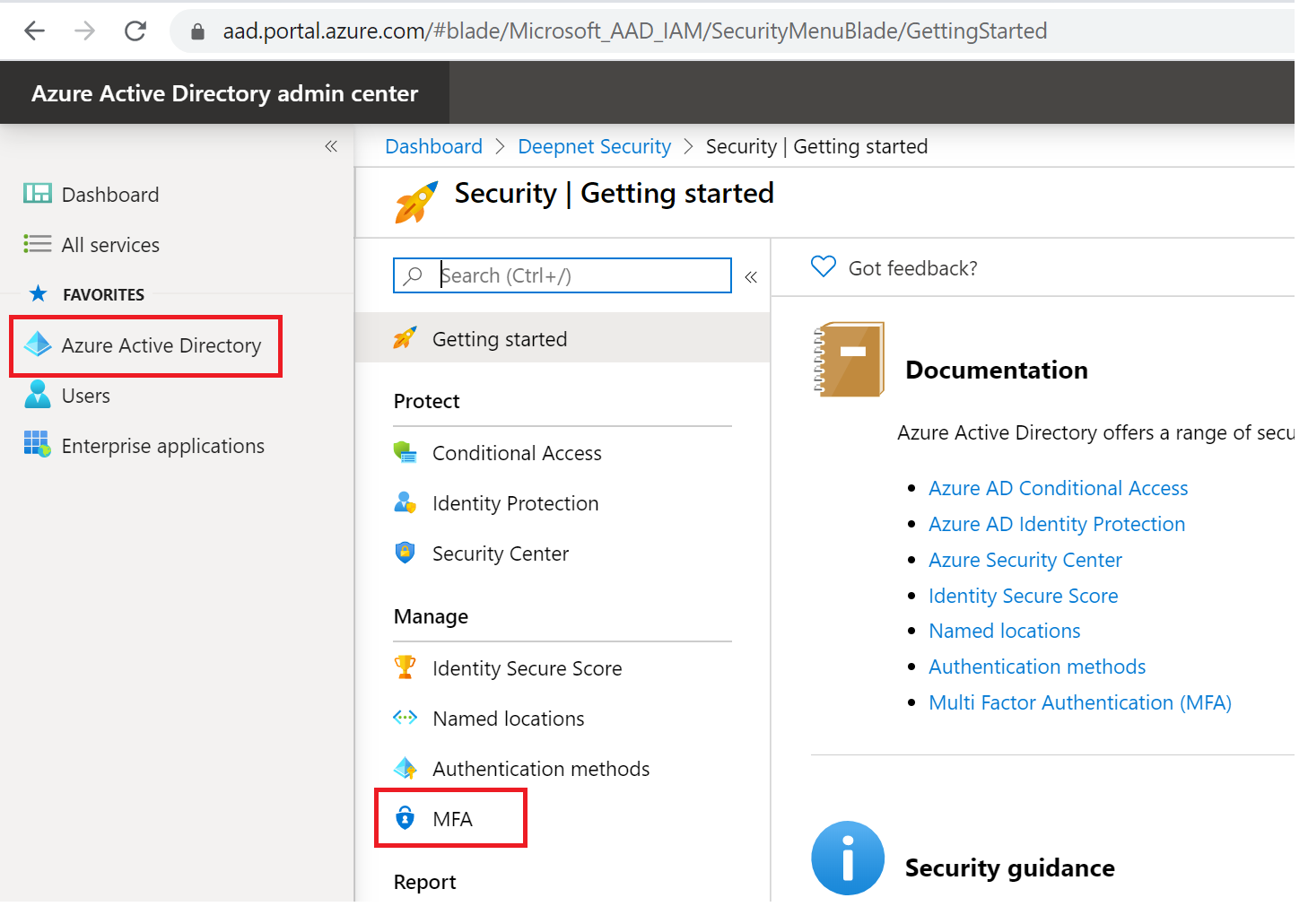This screenshot has width=1308, height=924.
Task: Go back using the browser back arrow
Action: [35, 31]
